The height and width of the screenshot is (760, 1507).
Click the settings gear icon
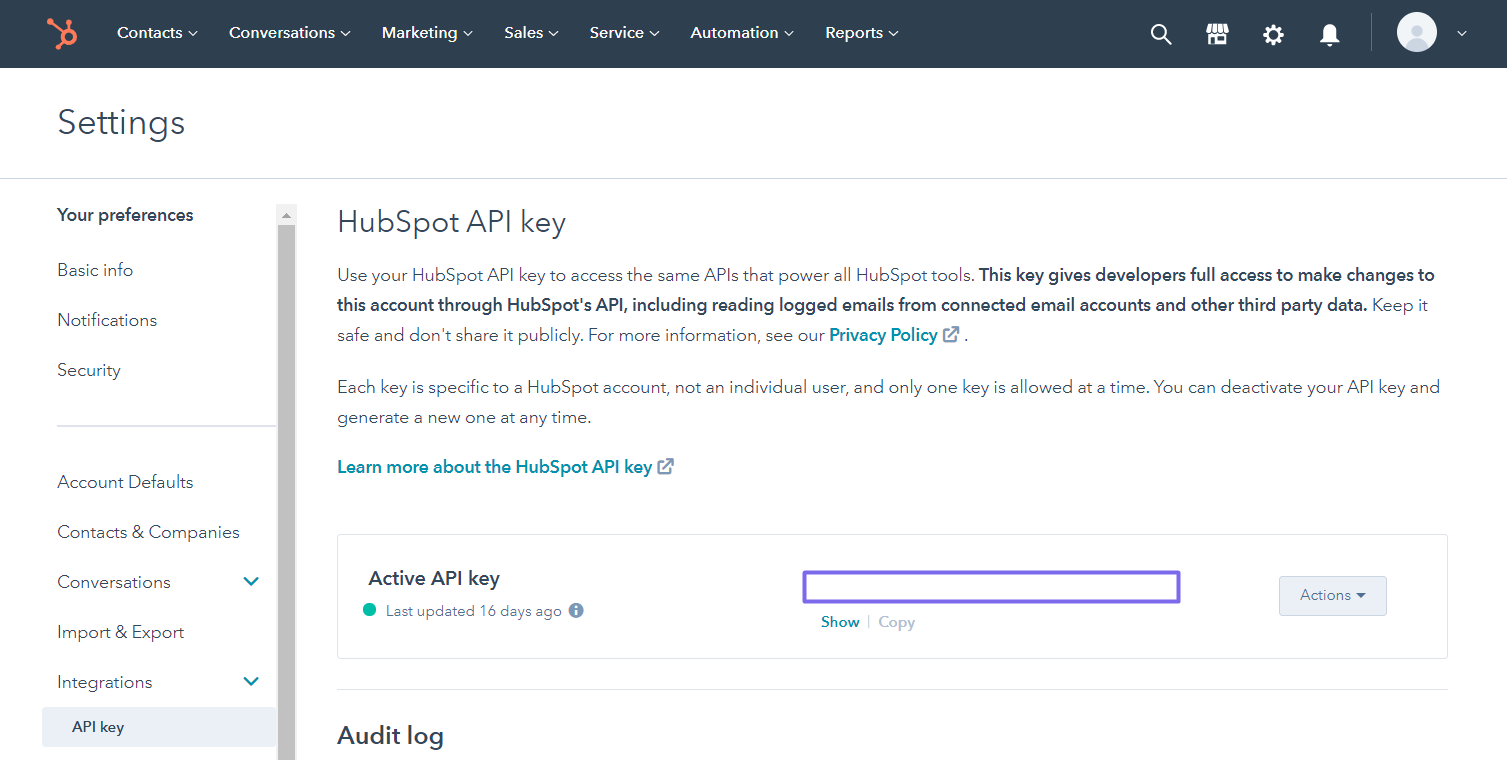1273,35
